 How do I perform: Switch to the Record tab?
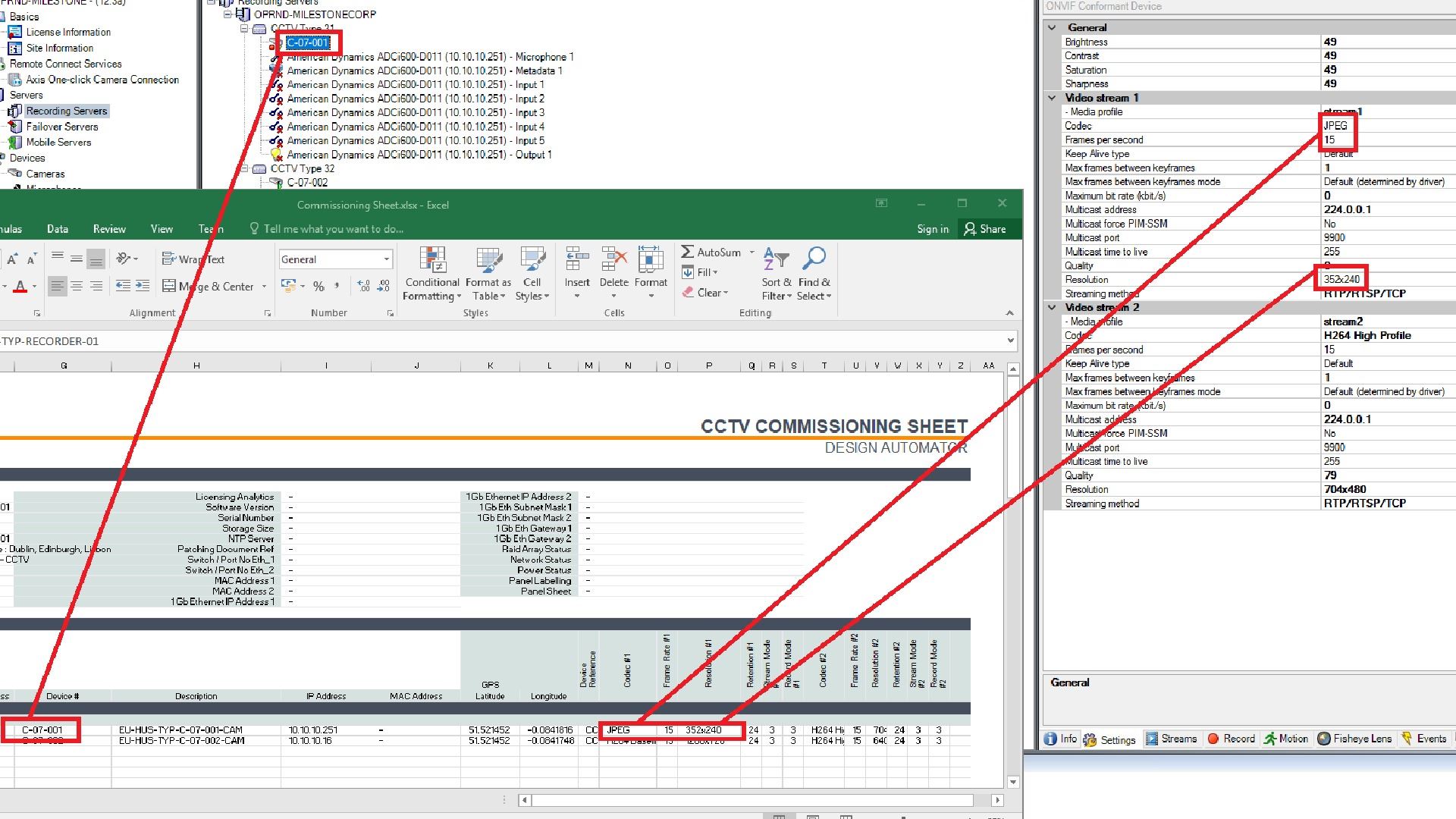pos(1232,739)
